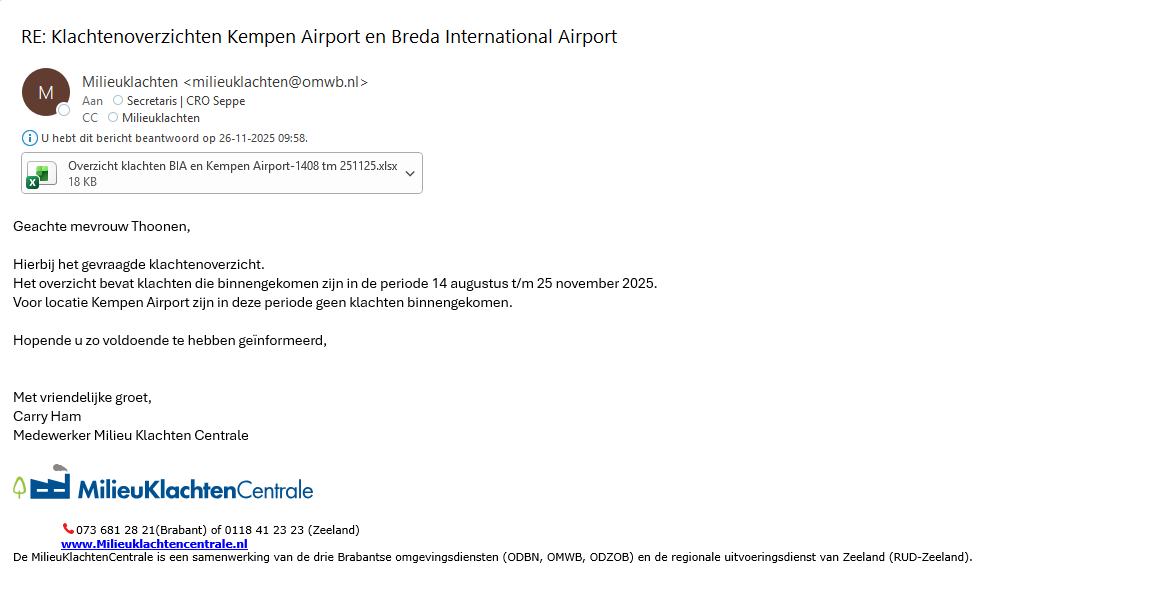The image size is (1150, 603).
Task: Open attachment Overzicht klachten BIA en Kempen Airport xlsx
Action: point(221,173)
